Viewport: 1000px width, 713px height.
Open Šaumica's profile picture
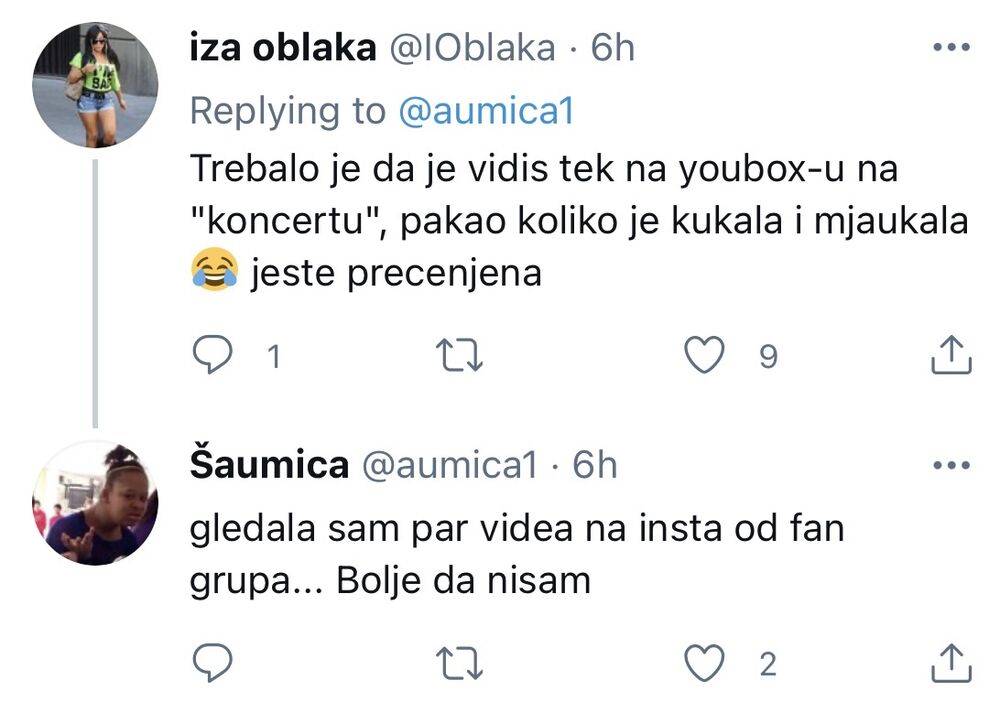tap(95, 503)
